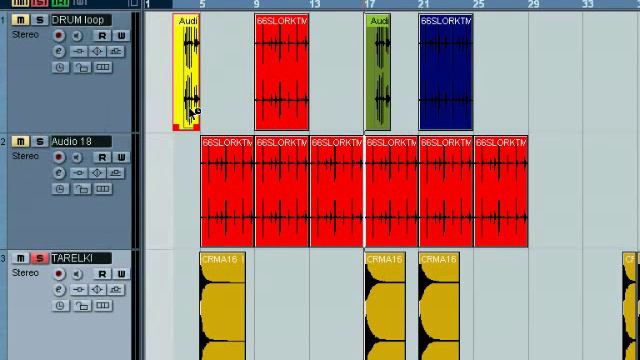Select the yellow Audi clip on DRUM loop
This screenshot has height=360, width=640.
point(186,72)
